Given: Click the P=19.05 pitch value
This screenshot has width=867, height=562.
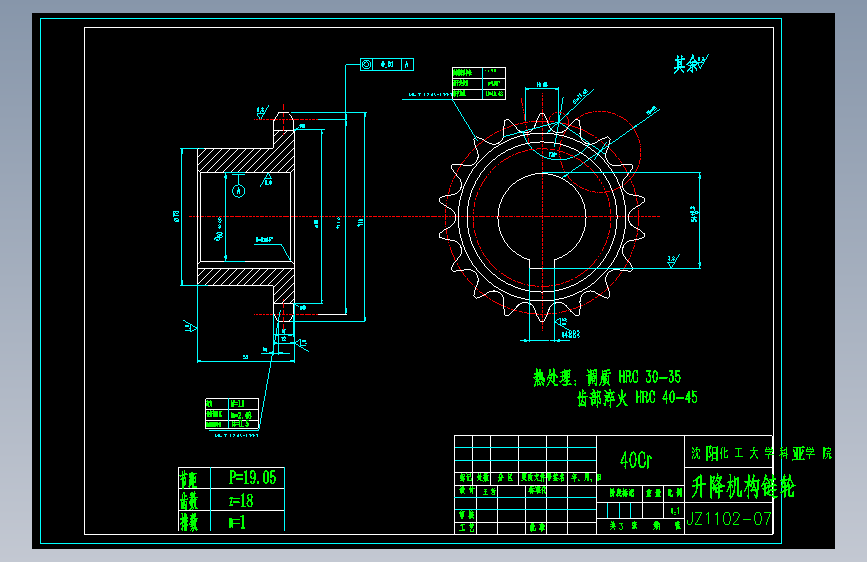Looking at the screenshot, I should coord(253,477).
